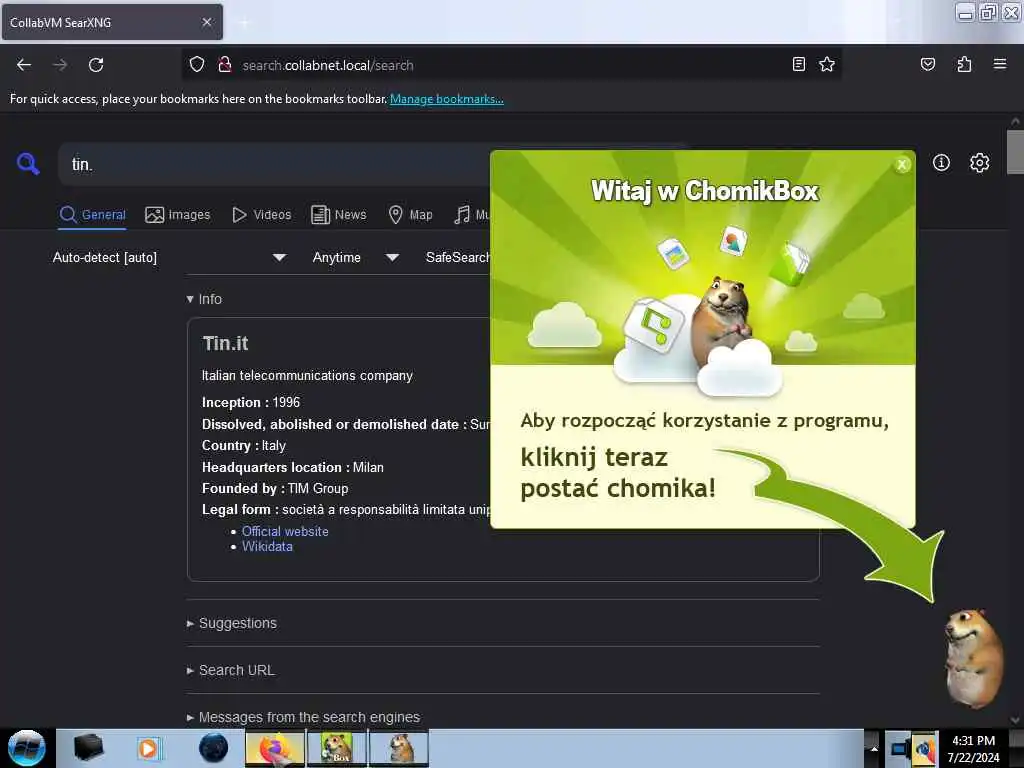Close the ChomikBox welcome popup
Image resolution: width=1024 pixels, height=768 pixels.
902,165
